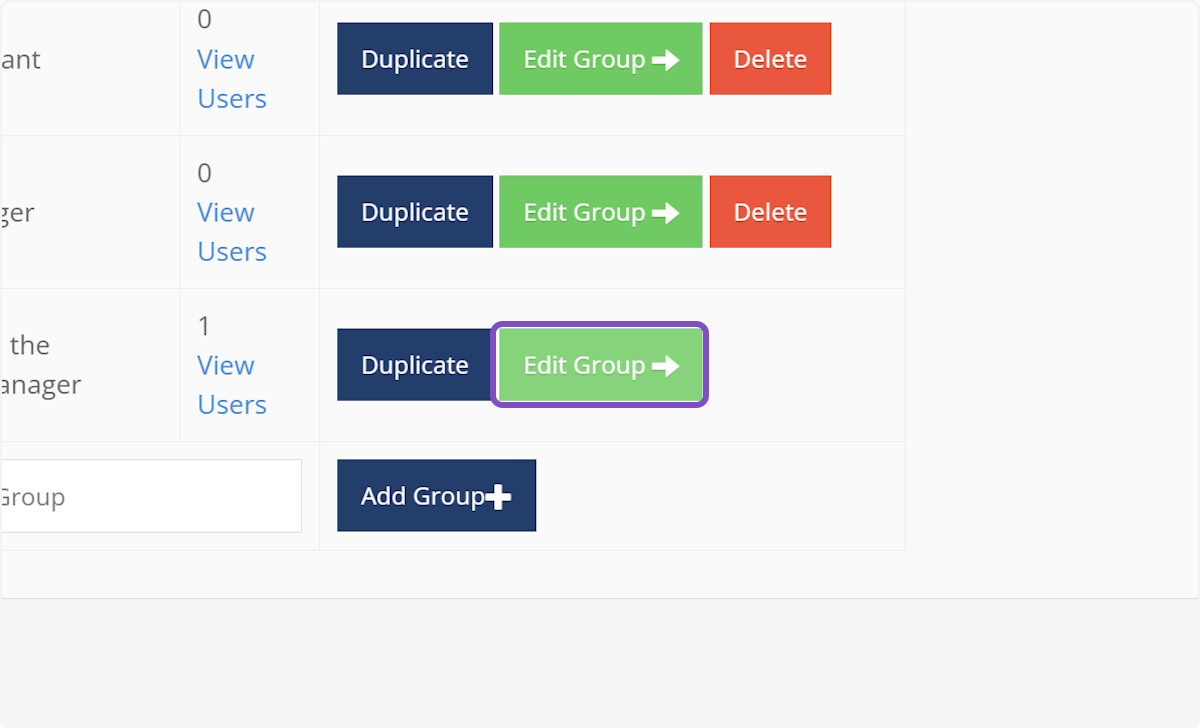View users of the group with 1 user
The image size is (1200, 728).
[x=231, y=385]
